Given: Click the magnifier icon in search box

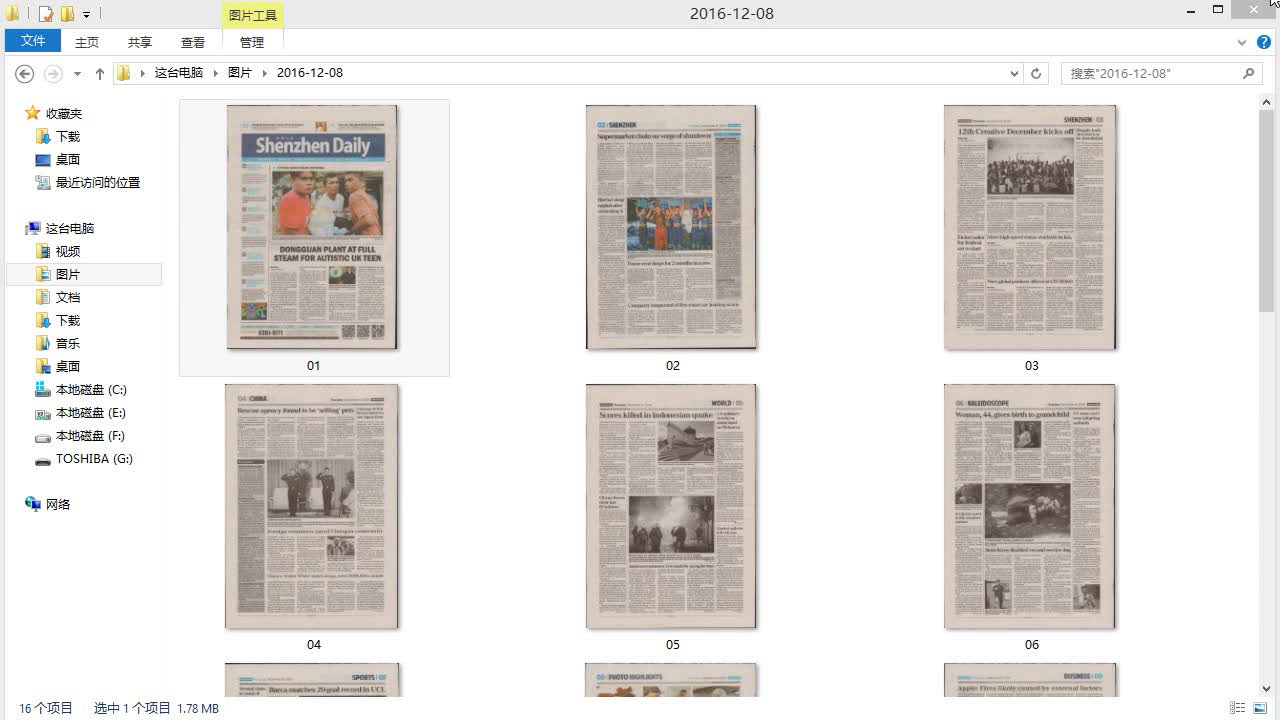Looking at the screenshot, I should pyautogui.click(x=1248, y=73).
